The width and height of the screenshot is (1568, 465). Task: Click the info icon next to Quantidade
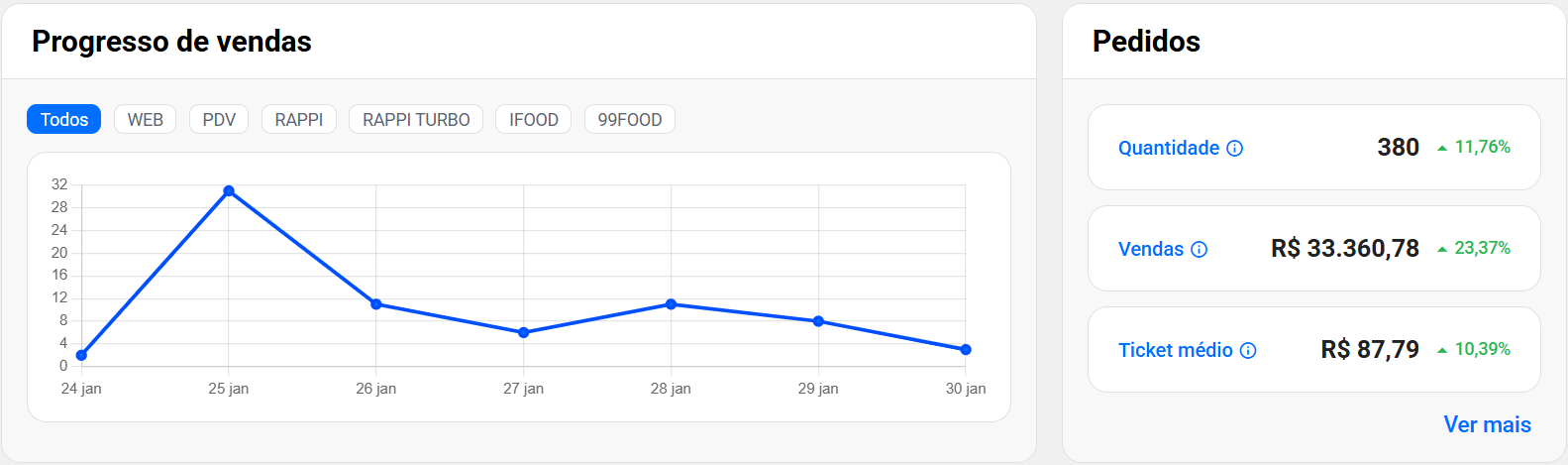click(1235, 149)
